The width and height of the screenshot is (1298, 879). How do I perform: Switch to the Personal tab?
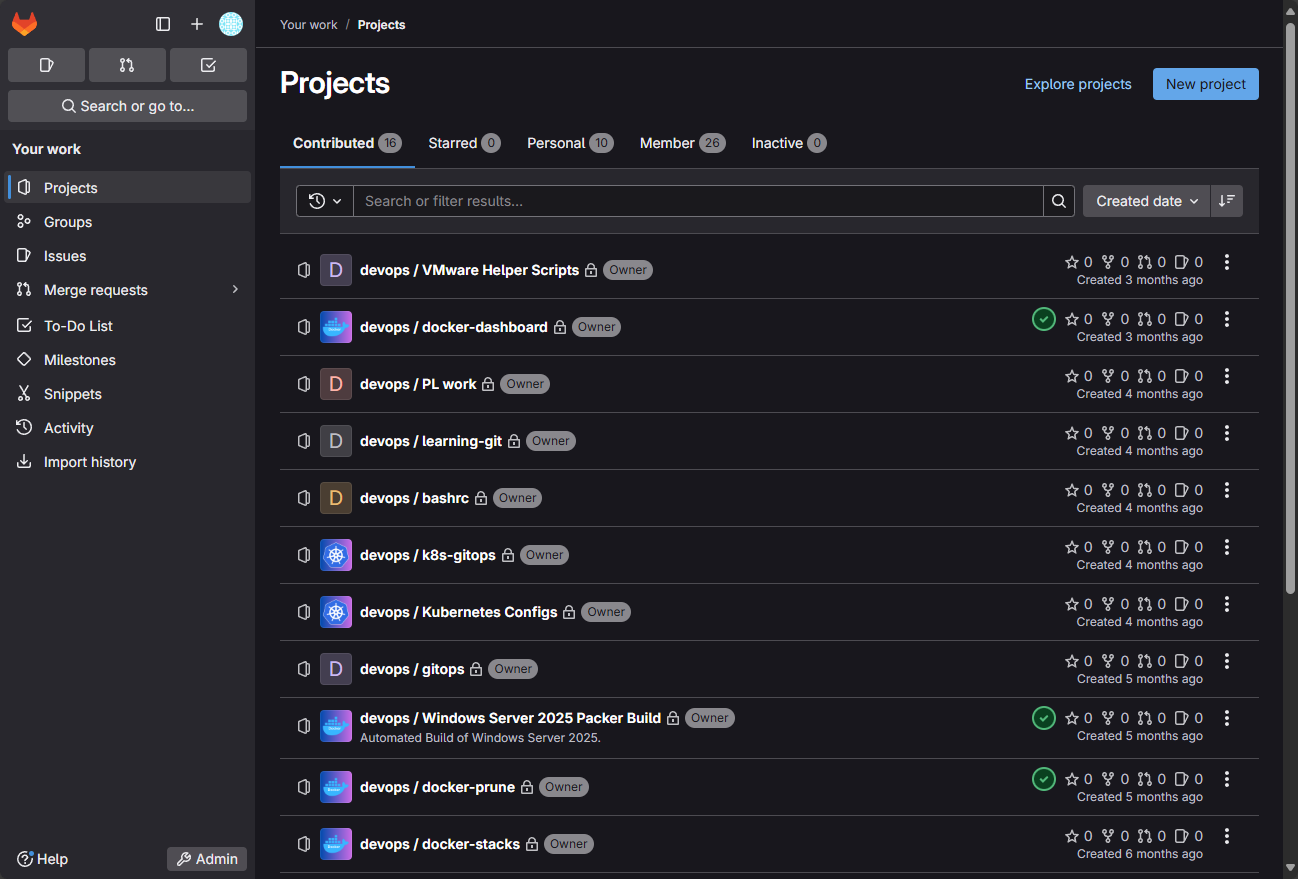[x=569, y=143]
